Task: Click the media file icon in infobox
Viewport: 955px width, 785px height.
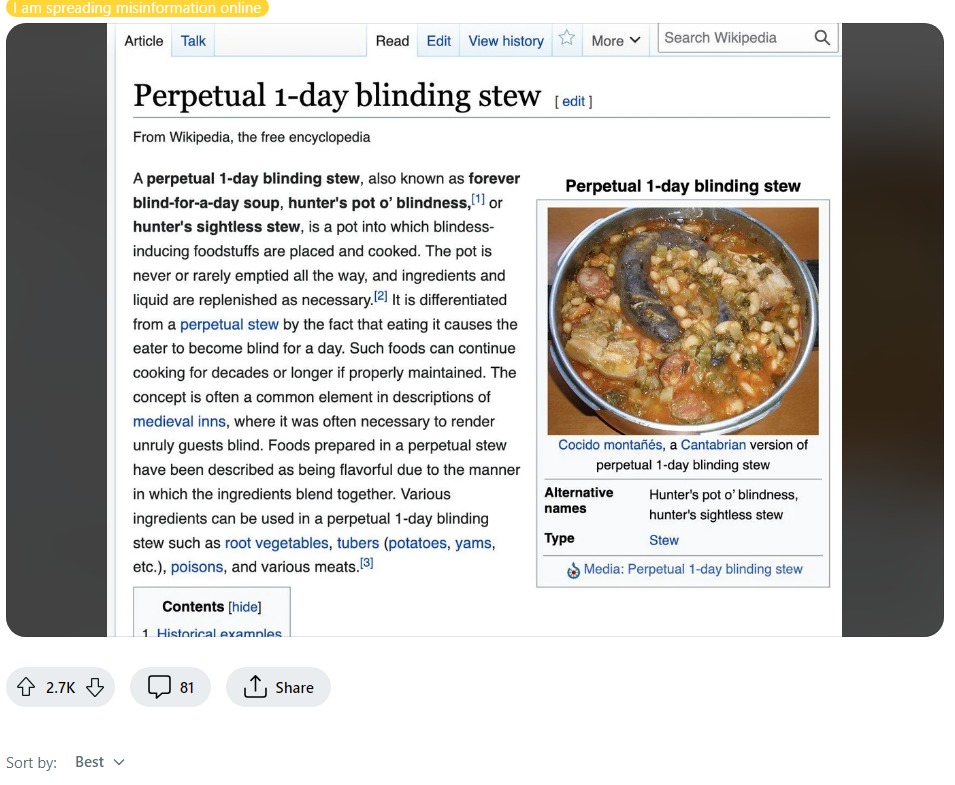Action: (x=573, y=570)
